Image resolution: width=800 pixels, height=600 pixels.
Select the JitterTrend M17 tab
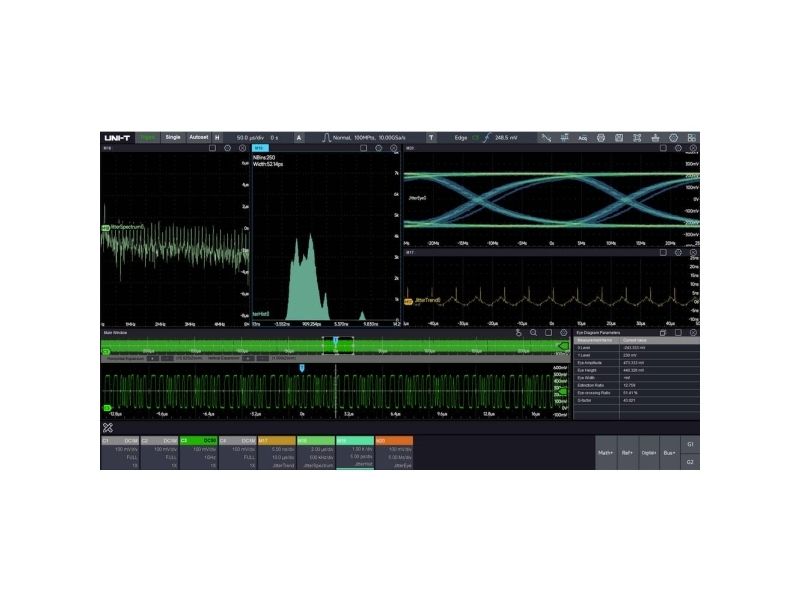point(277,453)
